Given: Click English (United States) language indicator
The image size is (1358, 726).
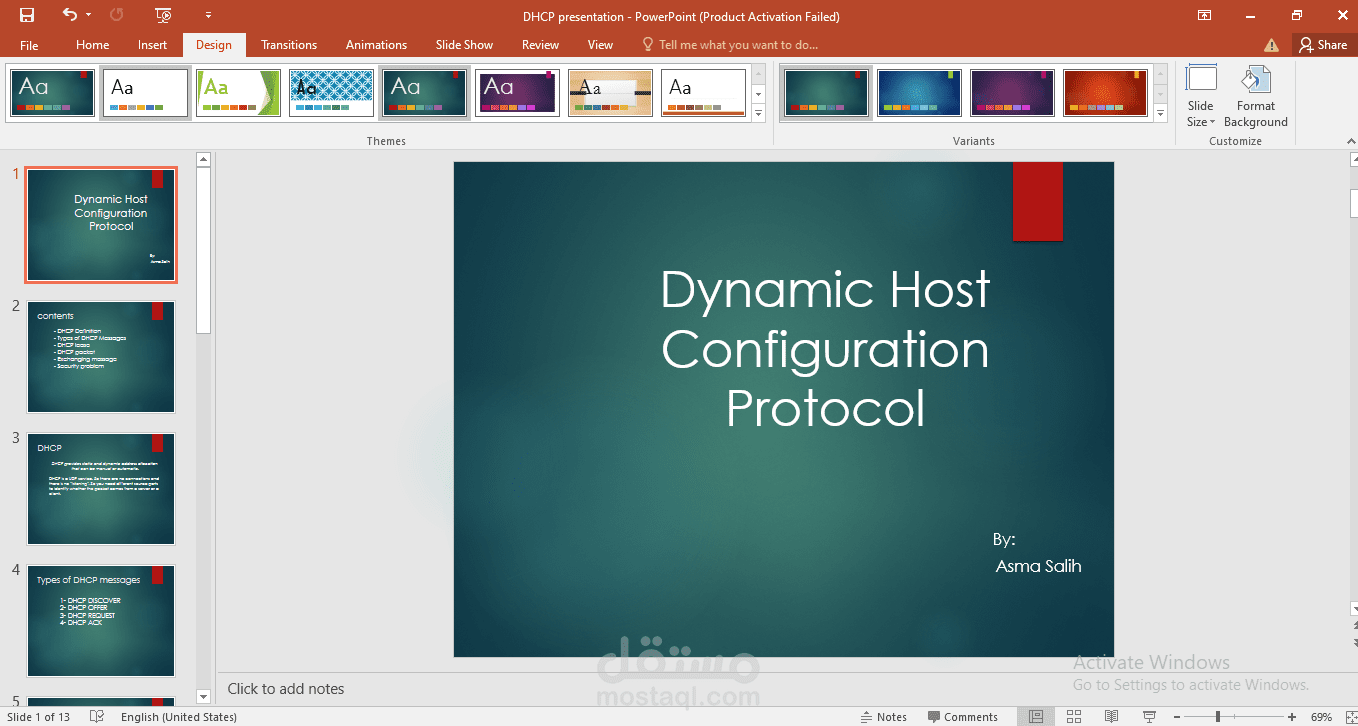Looking at the screenshot, I should pyautogui.click(x=179, y=717).
